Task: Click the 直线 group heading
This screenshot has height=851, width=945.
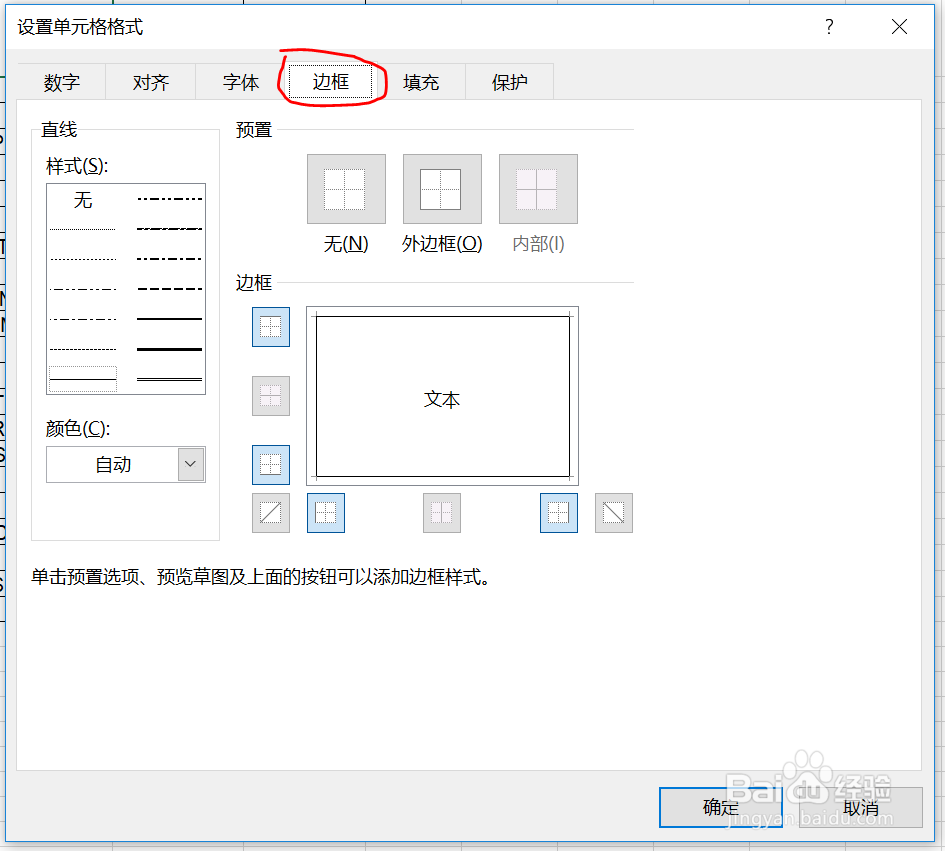Action: [x=59, y=129]
